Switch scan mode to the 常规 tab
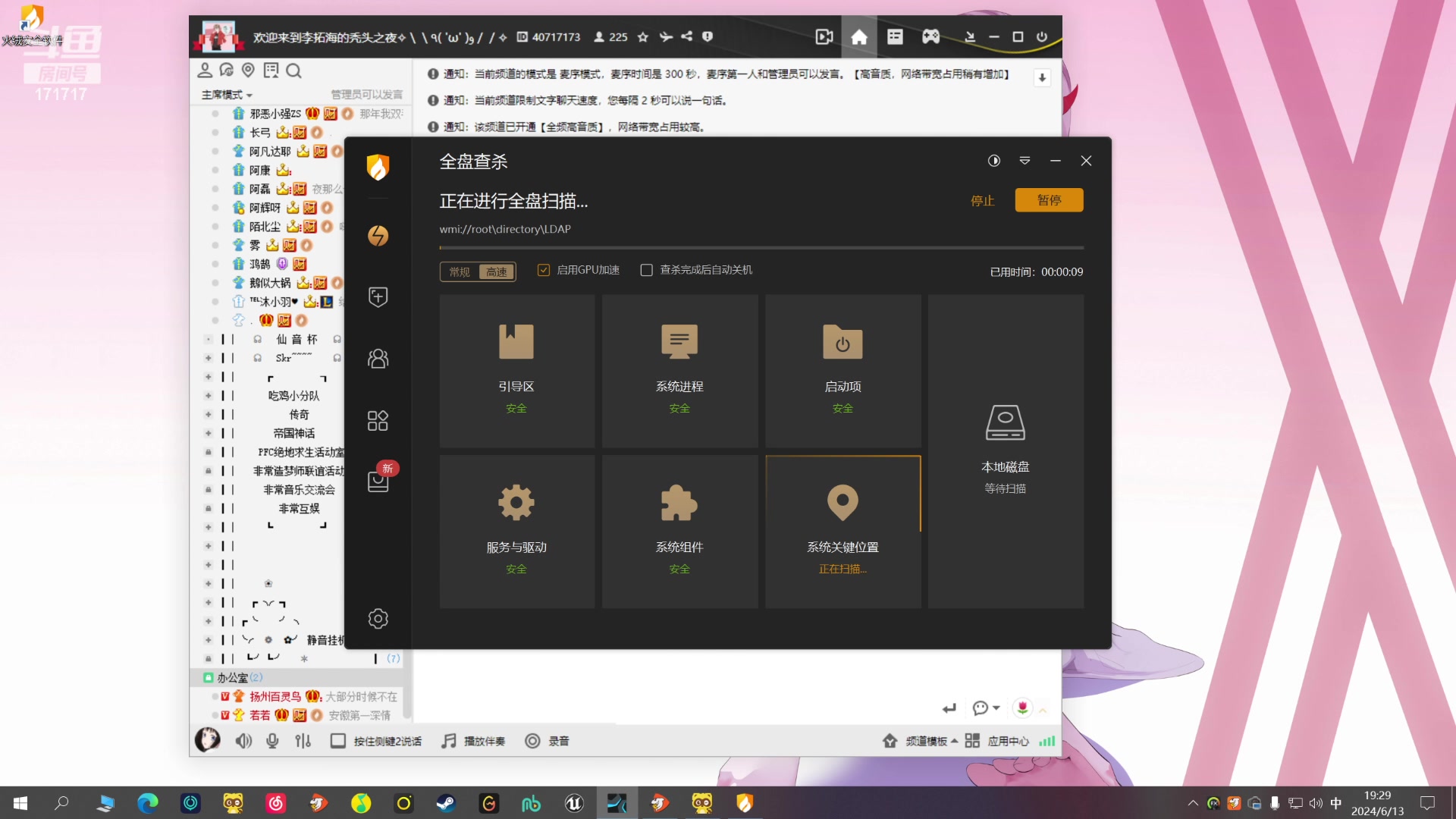 (458, 271)
